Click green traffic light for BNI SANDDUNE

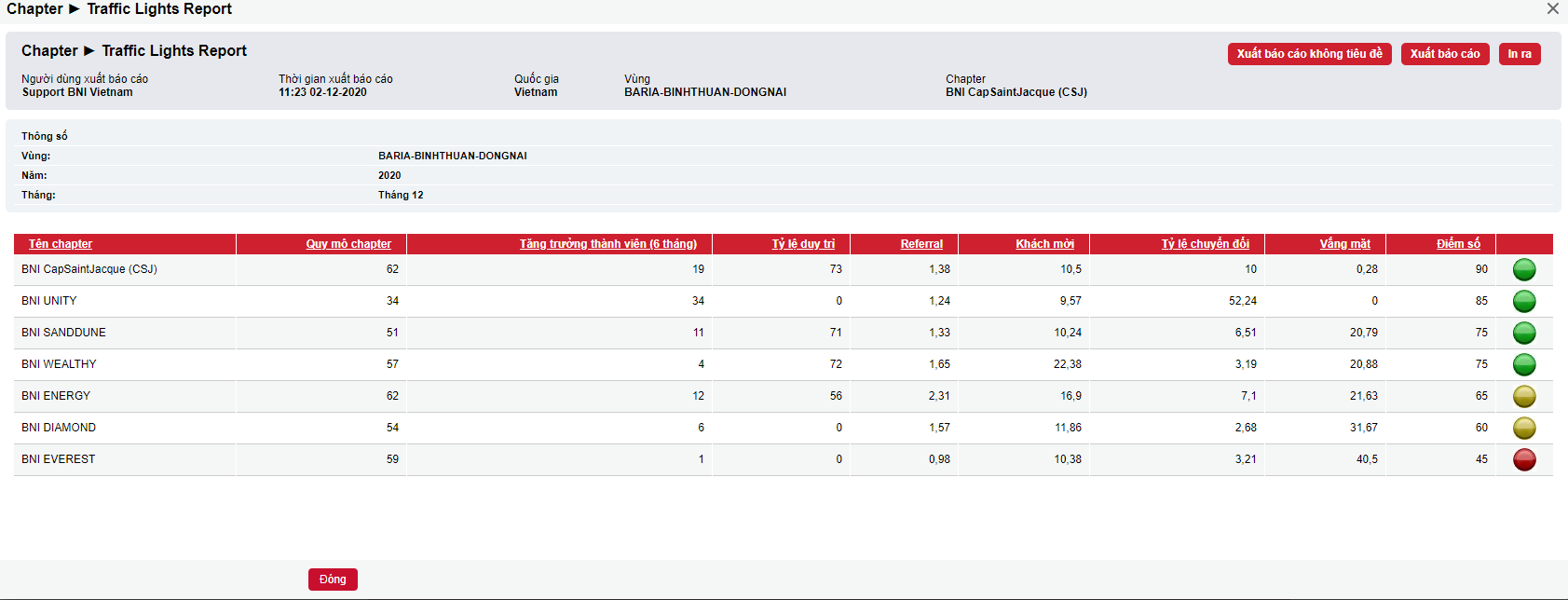(x=1524, y=333)
